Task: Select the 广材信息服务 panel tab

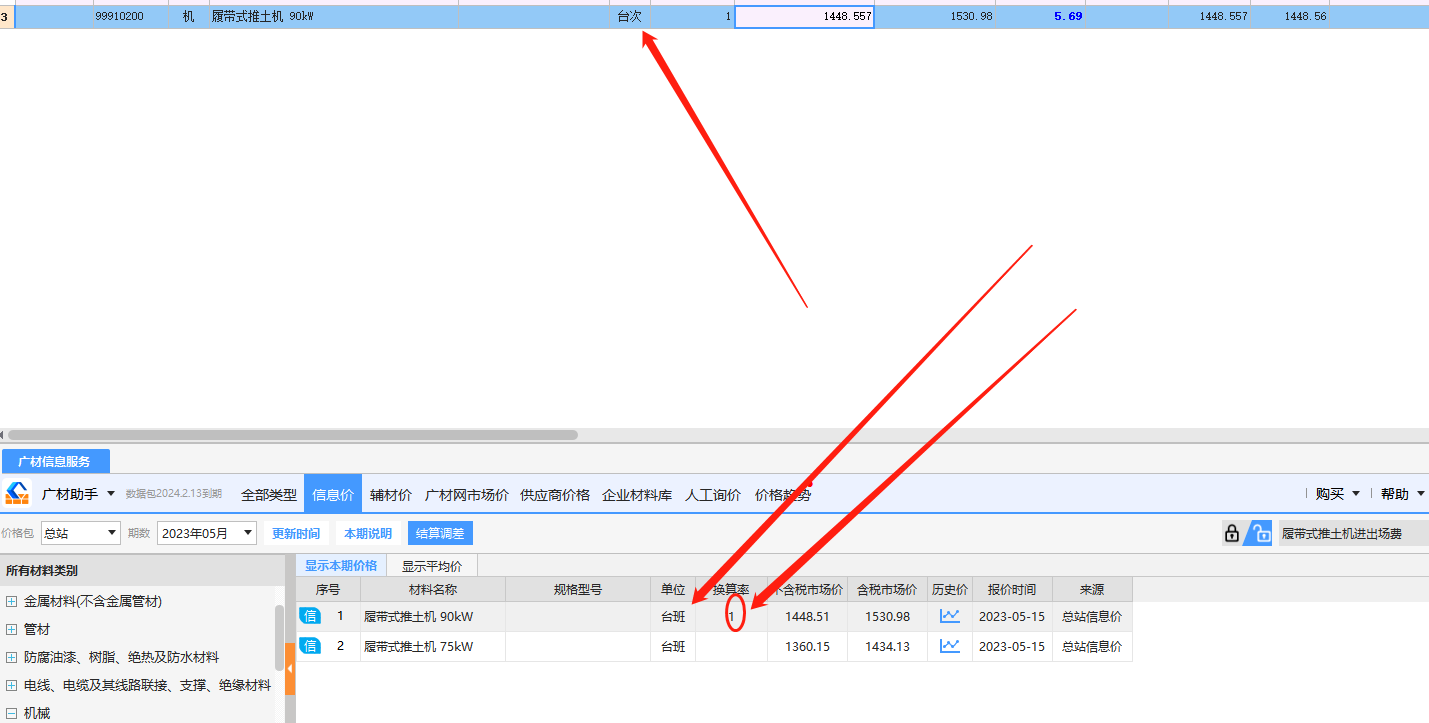Action: click(55, 461)
